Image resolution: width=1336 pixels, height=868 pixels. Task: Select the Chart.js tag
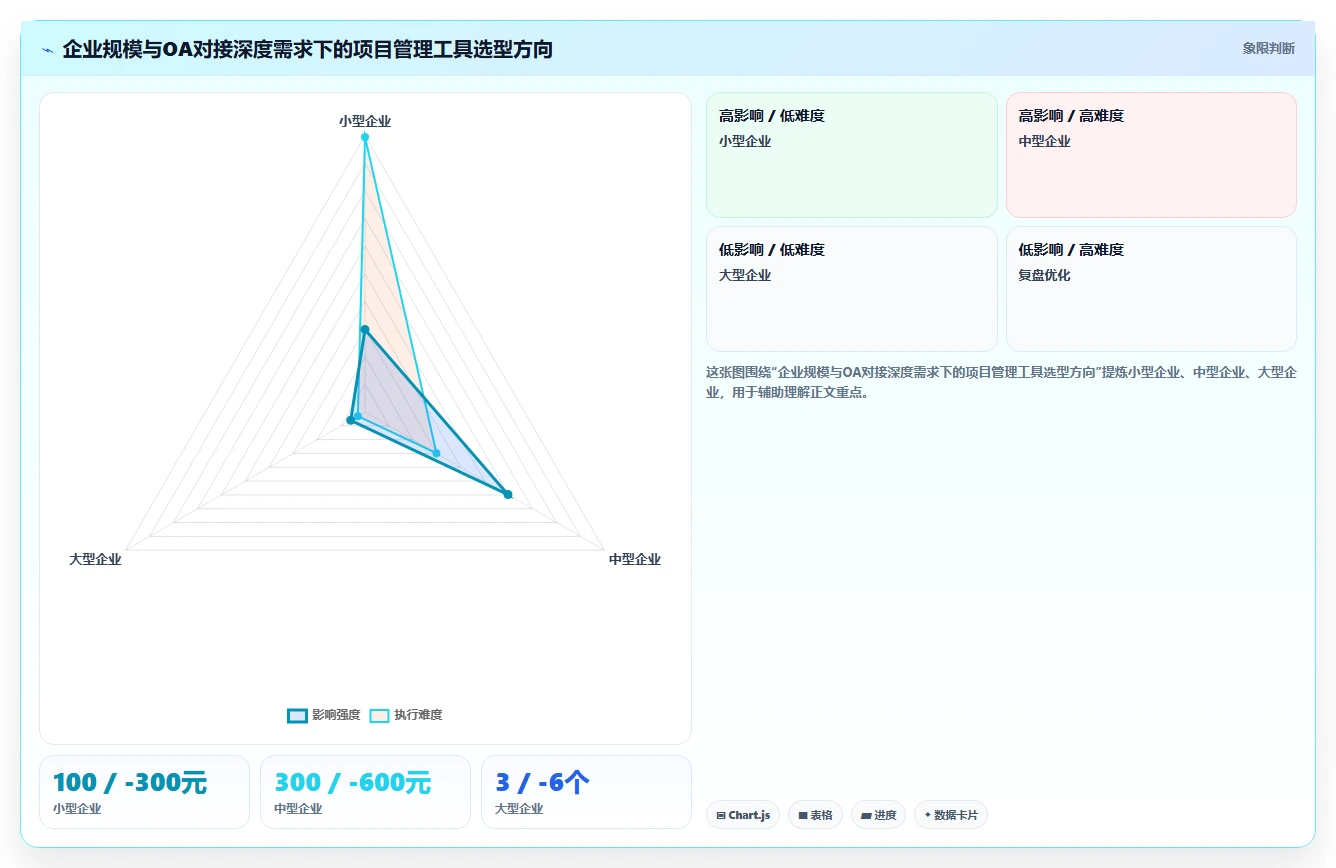743,815
